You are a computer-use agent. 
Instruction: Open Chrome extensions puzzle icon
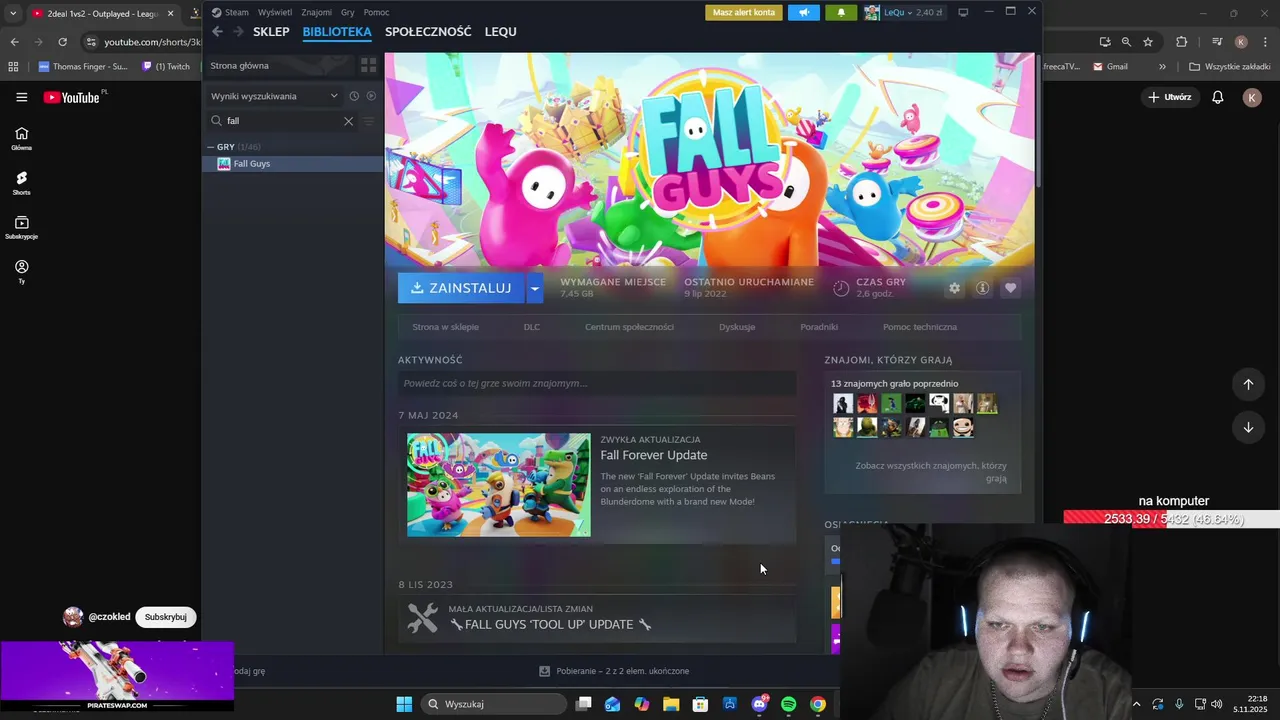click(x=1181, y=42)
